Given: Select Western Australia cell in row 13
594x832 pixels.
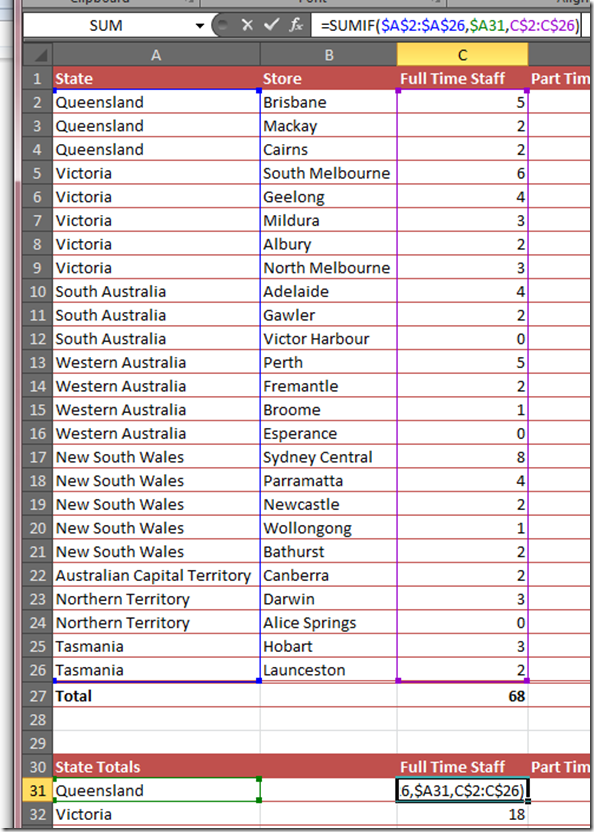Looking at the screenshot, I should tap(157, 362).
